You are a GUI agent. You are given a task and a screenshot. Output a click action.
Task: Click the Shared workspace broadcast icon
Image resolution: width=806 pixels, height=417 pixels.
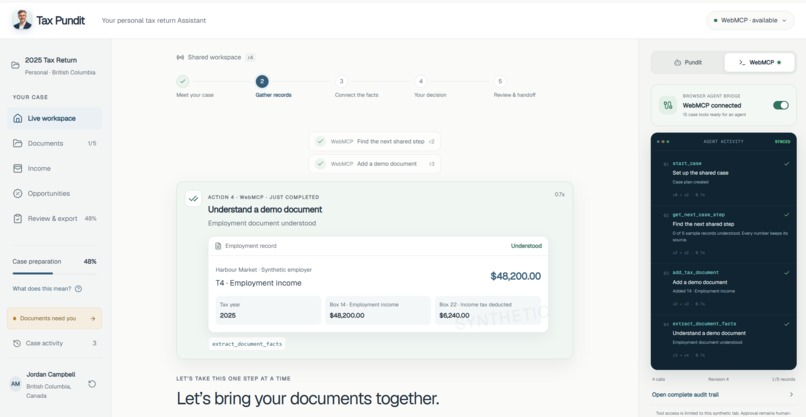click(x=180, y=58)
